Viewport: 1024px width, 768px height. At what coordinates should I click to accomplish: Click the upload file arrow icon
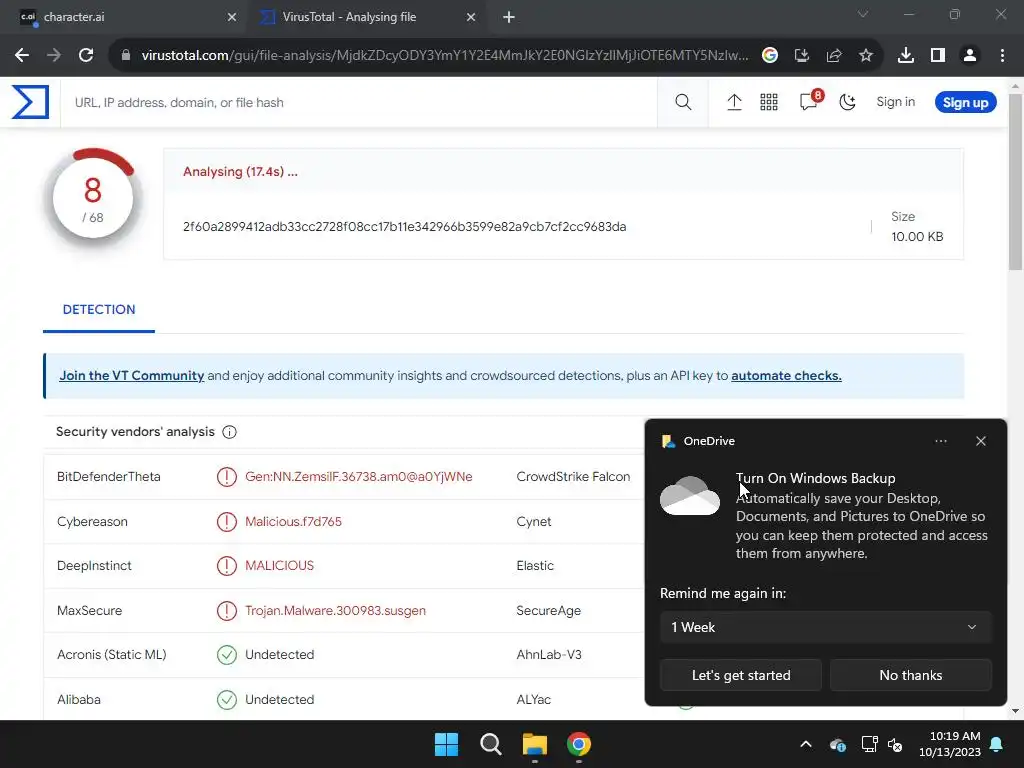734,102
